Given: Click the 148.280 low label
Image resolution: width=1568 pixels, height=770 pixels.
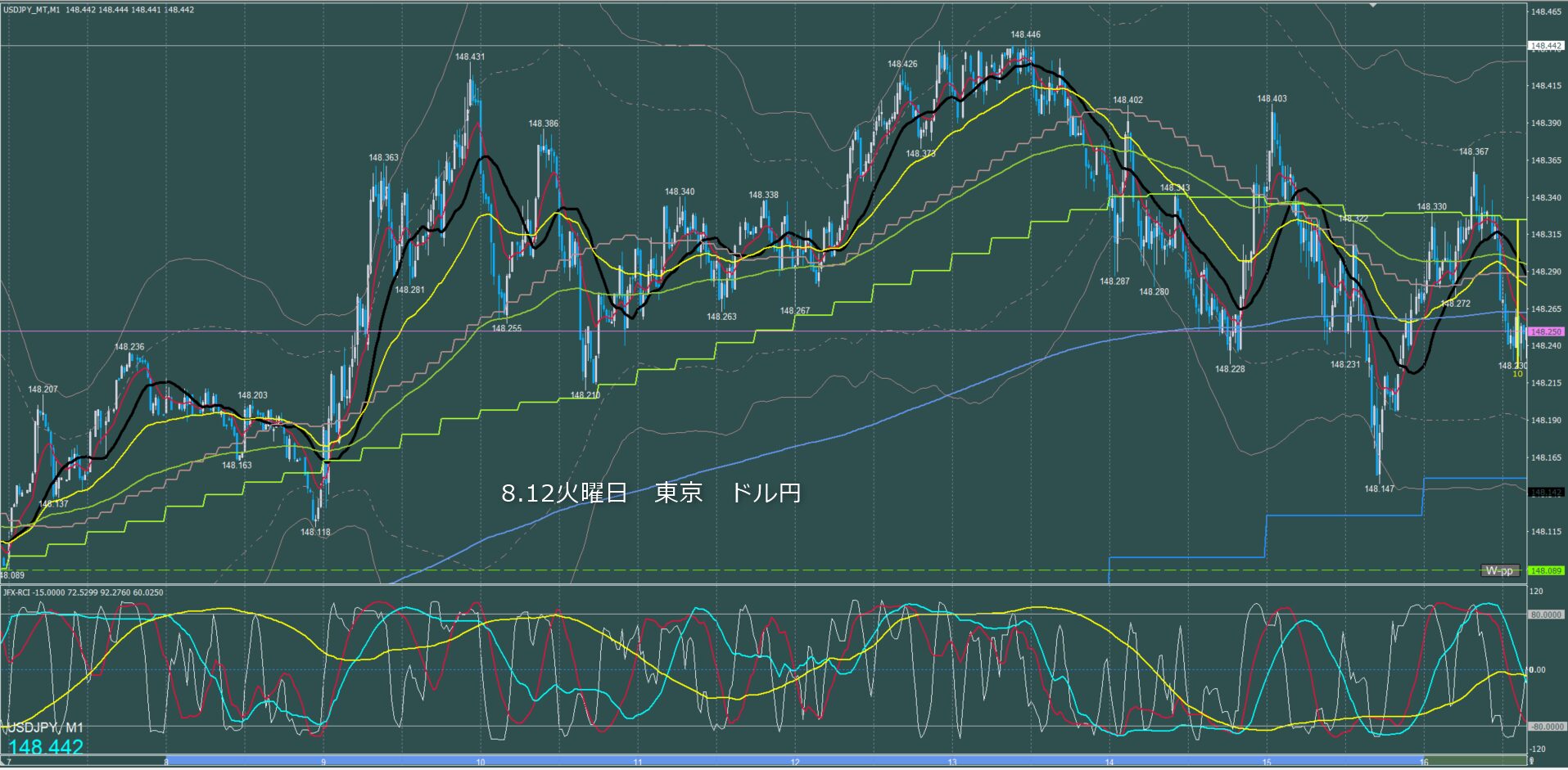Looking at the screenshot, I should pyautogui.click(x=1155, y=291).
